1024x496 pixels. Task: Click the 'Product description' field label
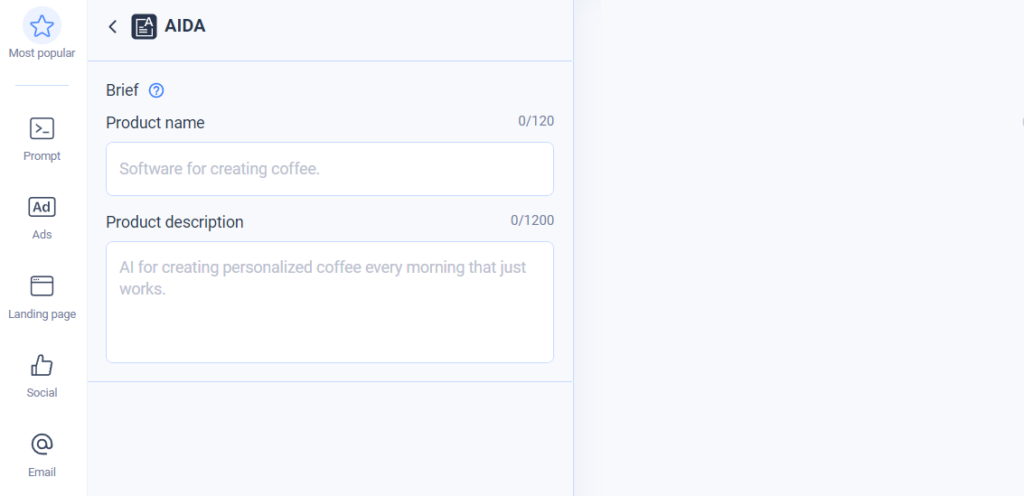(174, 222)
